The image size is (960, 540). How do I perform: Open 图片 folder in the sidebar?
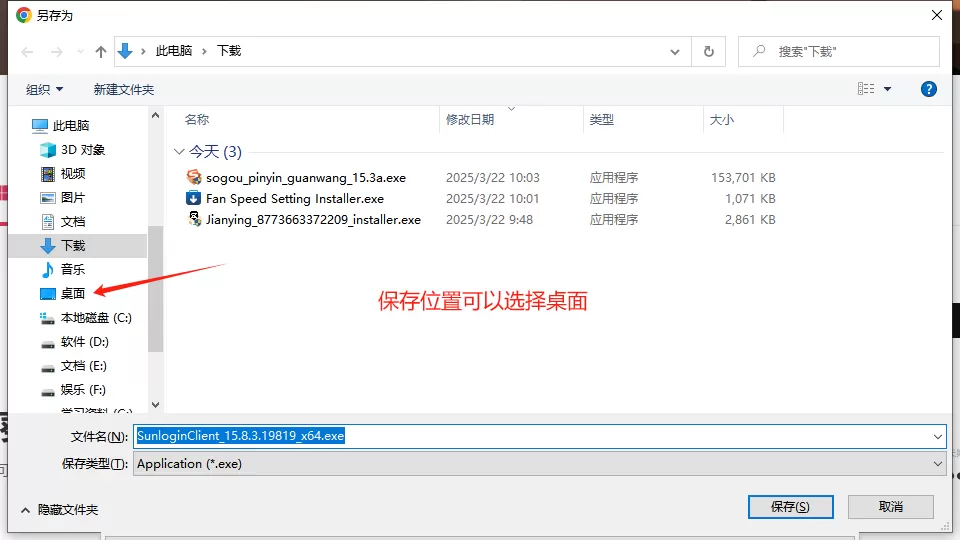(x=72, y=198)
